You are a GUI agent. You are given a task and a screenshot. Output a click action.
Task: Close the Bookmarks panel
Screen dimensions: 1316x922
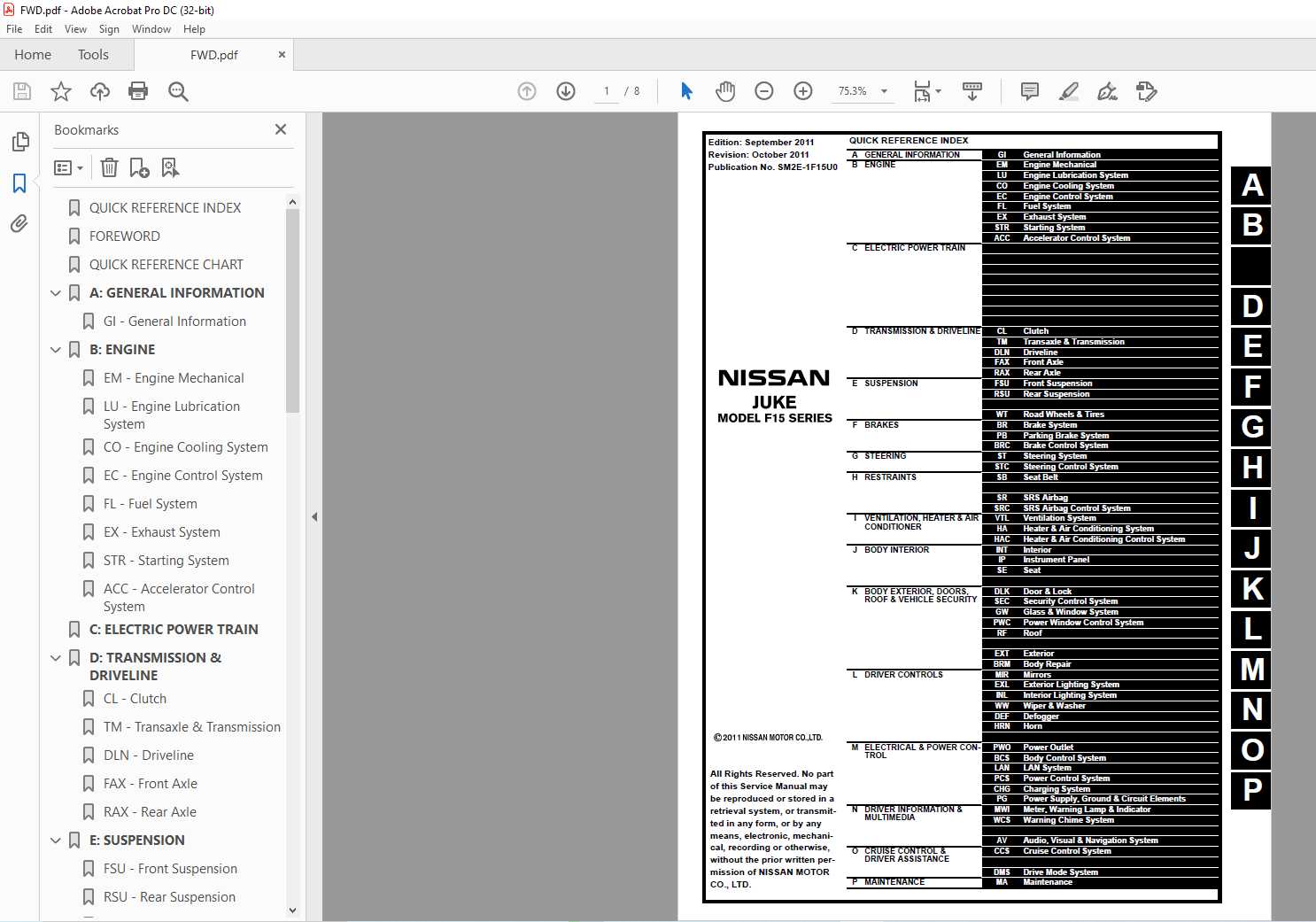pos(281,129)
